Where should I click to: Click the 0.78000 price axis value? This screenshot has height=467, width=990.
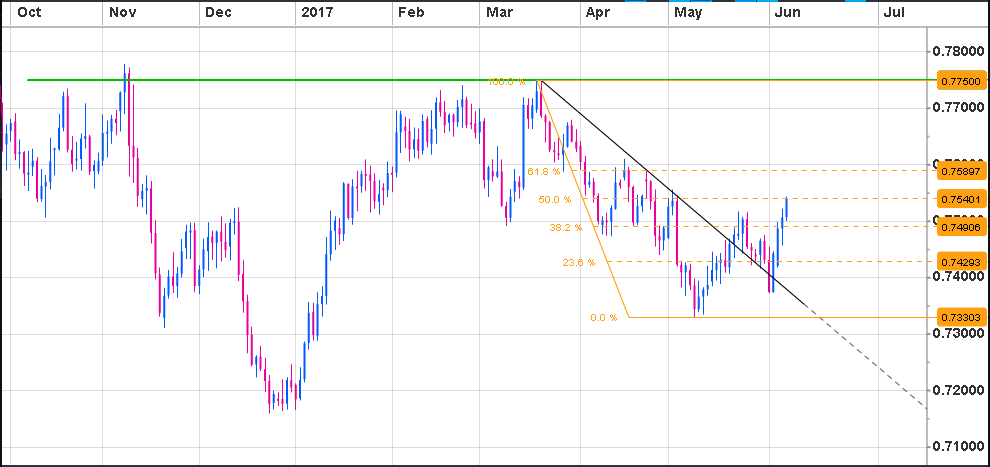(960, 51)
